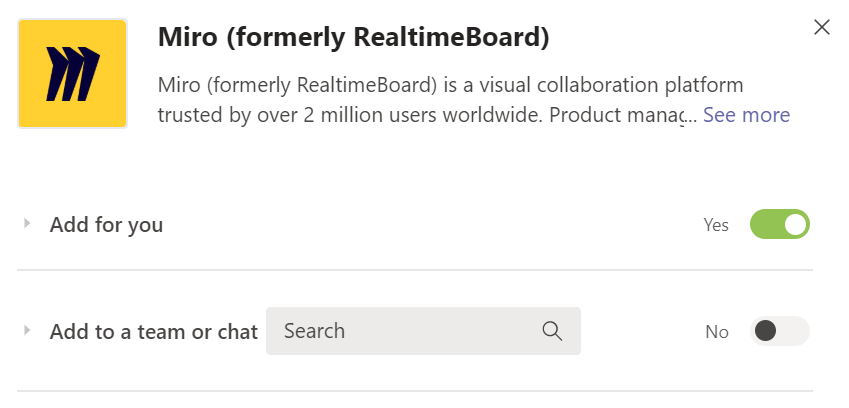Click the Search placeholder text
The height and width of the screenshot is (408, 849).
[314, 331]
